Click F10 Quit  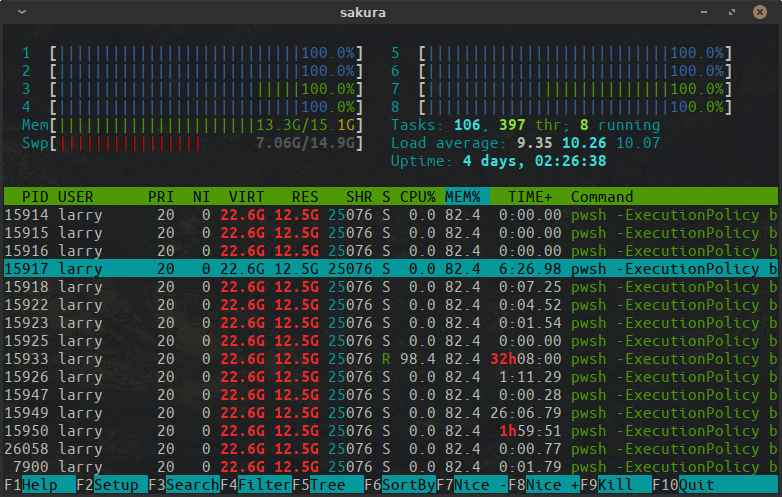point(714,485)
